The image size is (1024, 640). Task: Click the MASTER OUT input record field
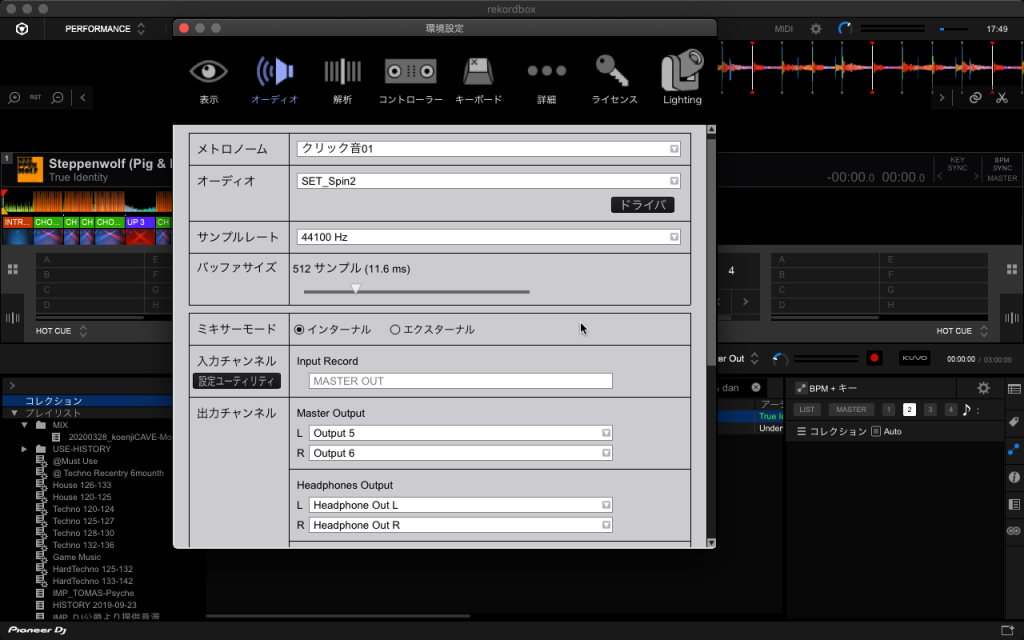(460, 381)
